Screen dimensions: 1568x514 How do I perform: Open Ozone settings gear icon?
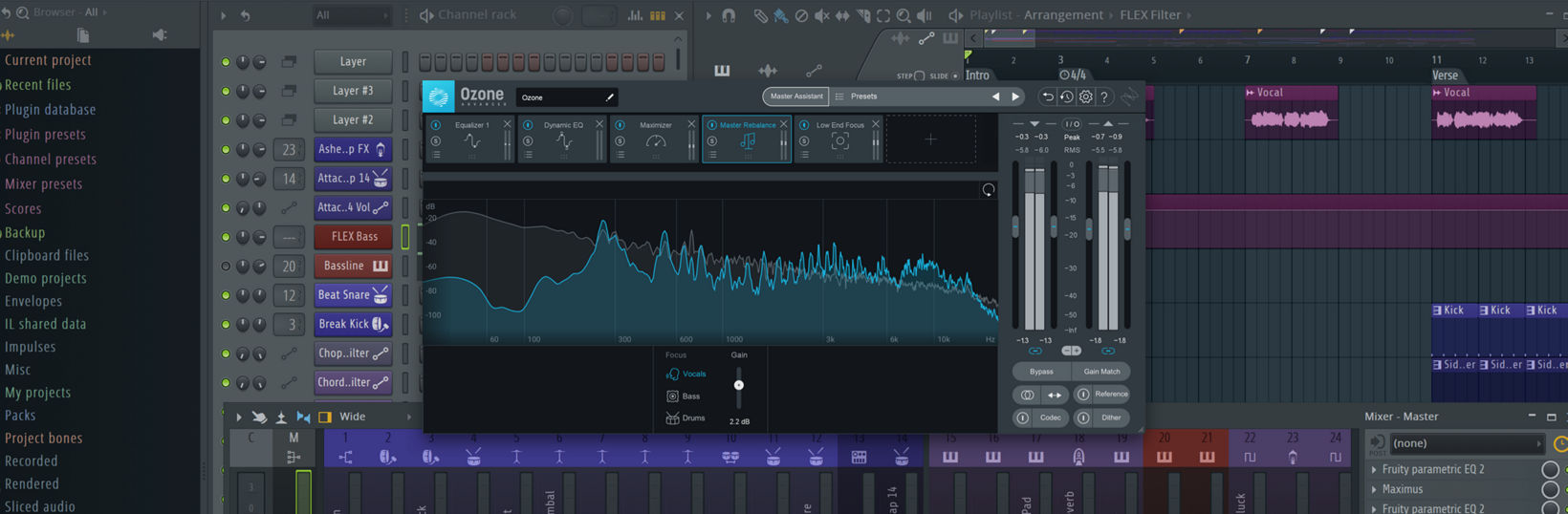1085,96
